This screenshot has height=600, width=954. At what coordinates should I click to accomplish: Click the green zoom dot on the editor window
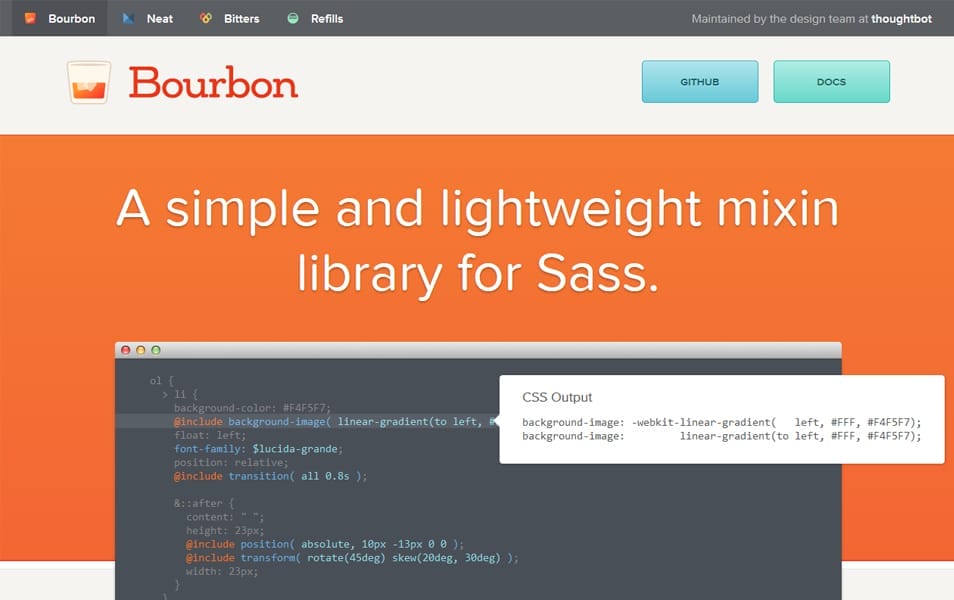pyautogui.click(x=154, y=350)
